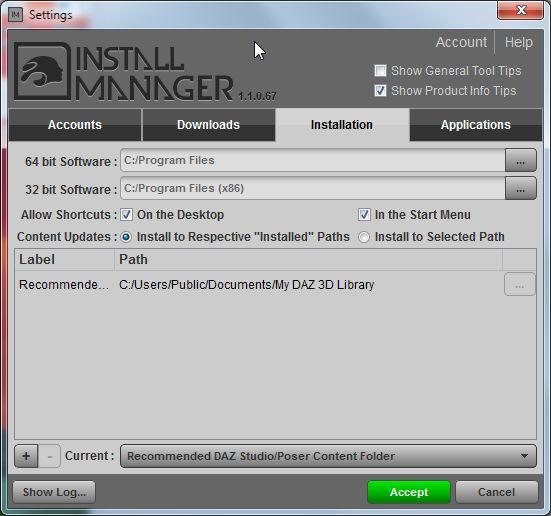
Task: Open the Current content folder dropdown
Action: pyautogui.click(x=328, y=456)
